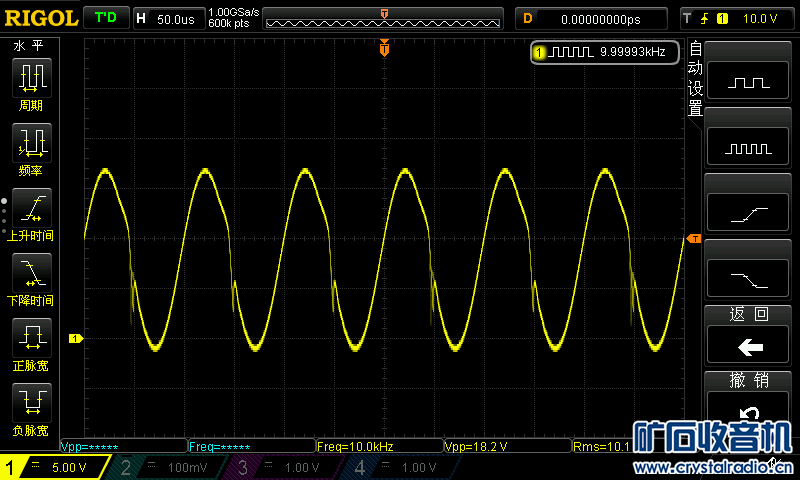Image resolution: width=800 pixels, height=480 pixels.
Task: Open the delay D 0.00000000ps field
Action: [x=592, y=18]
